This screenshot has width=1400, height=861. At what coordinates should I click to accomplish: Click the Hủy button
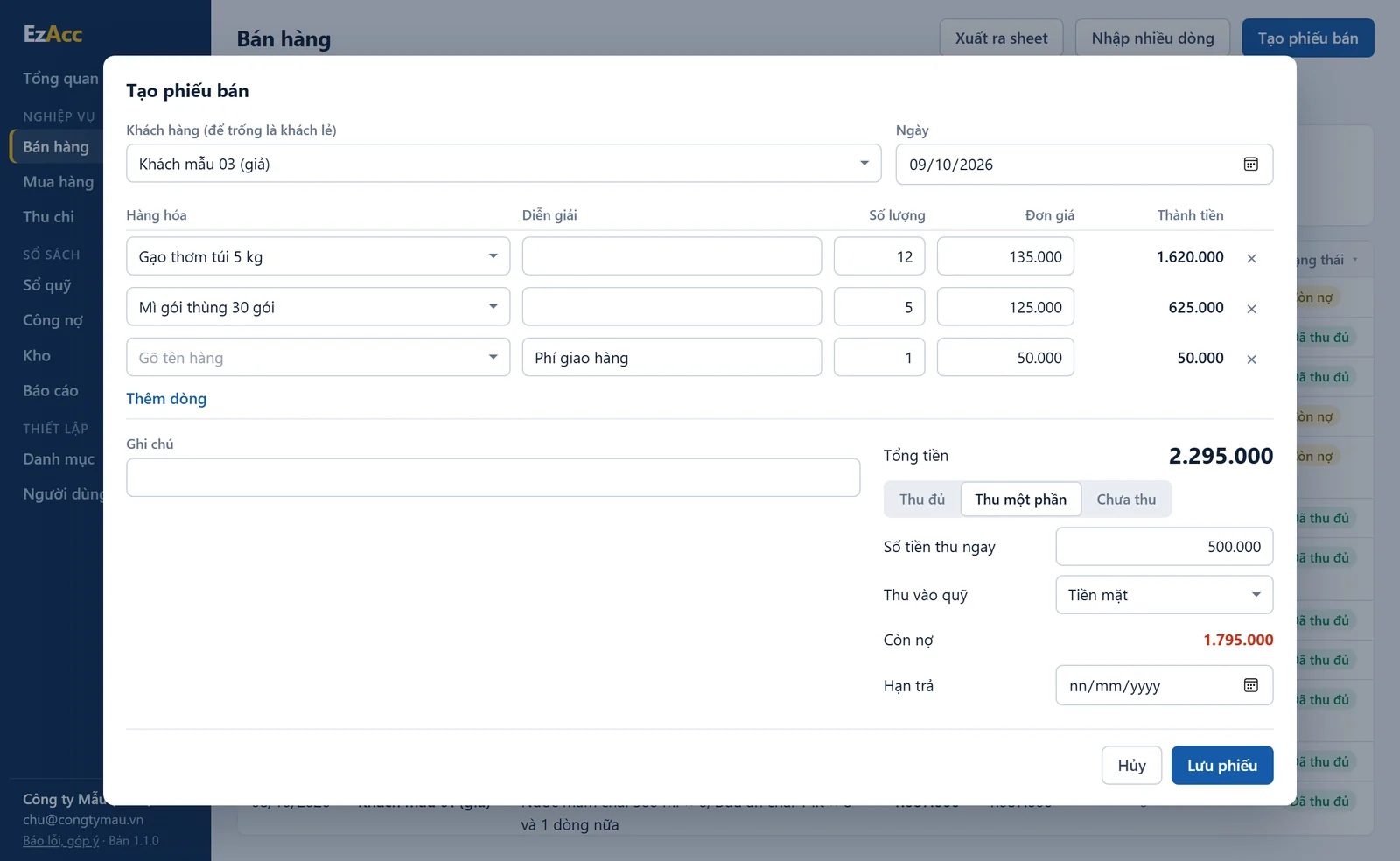(1131, 766)
